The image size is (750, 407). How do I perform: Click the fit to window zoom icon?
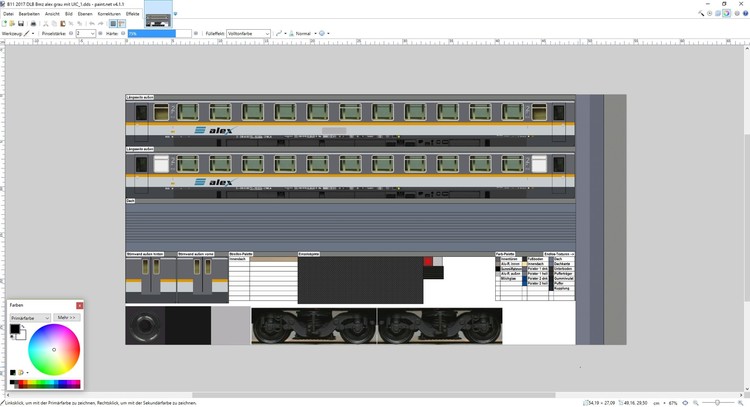click(685, 403)
